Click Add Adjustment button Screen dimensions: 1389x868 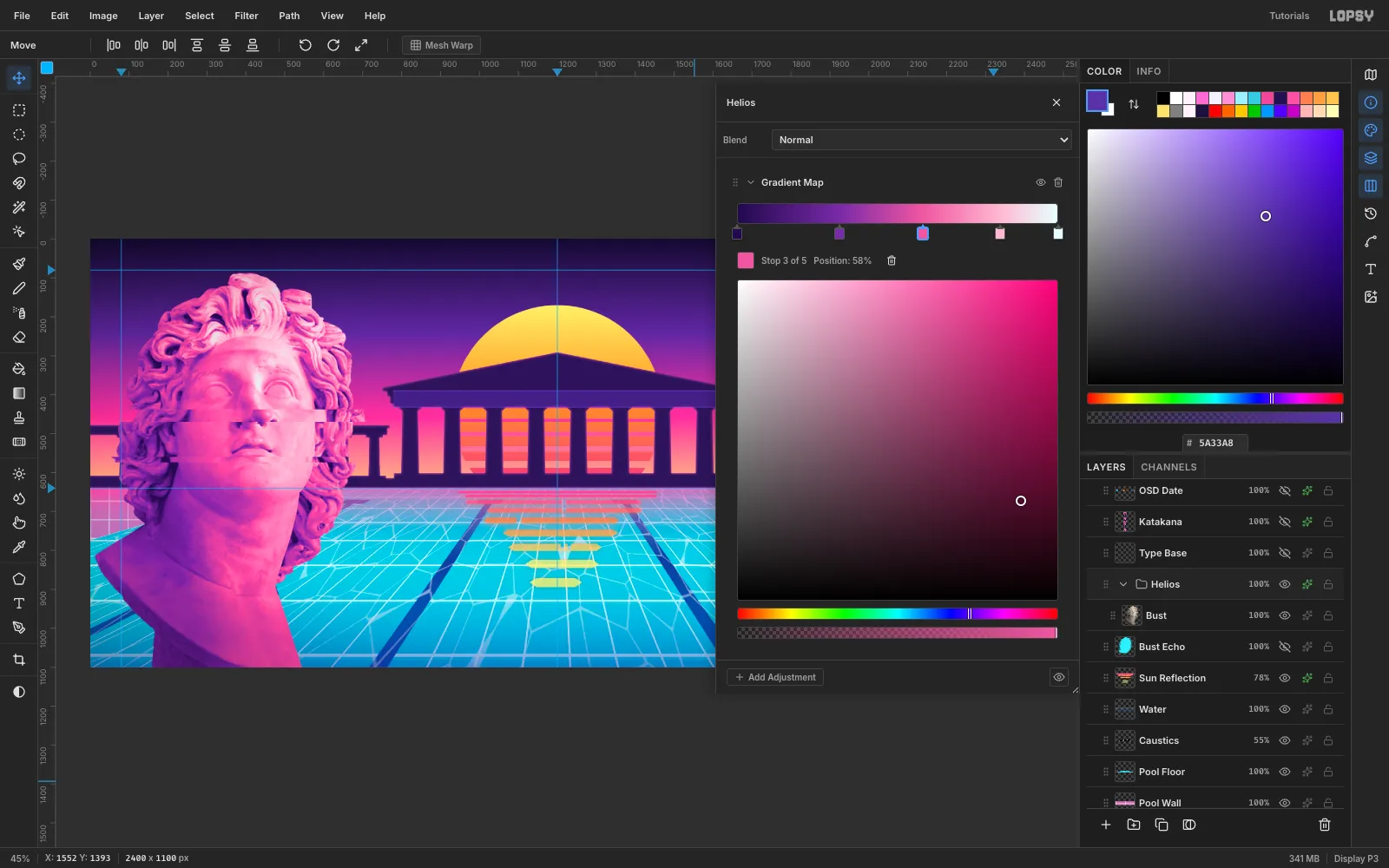(x=775, y=677)
